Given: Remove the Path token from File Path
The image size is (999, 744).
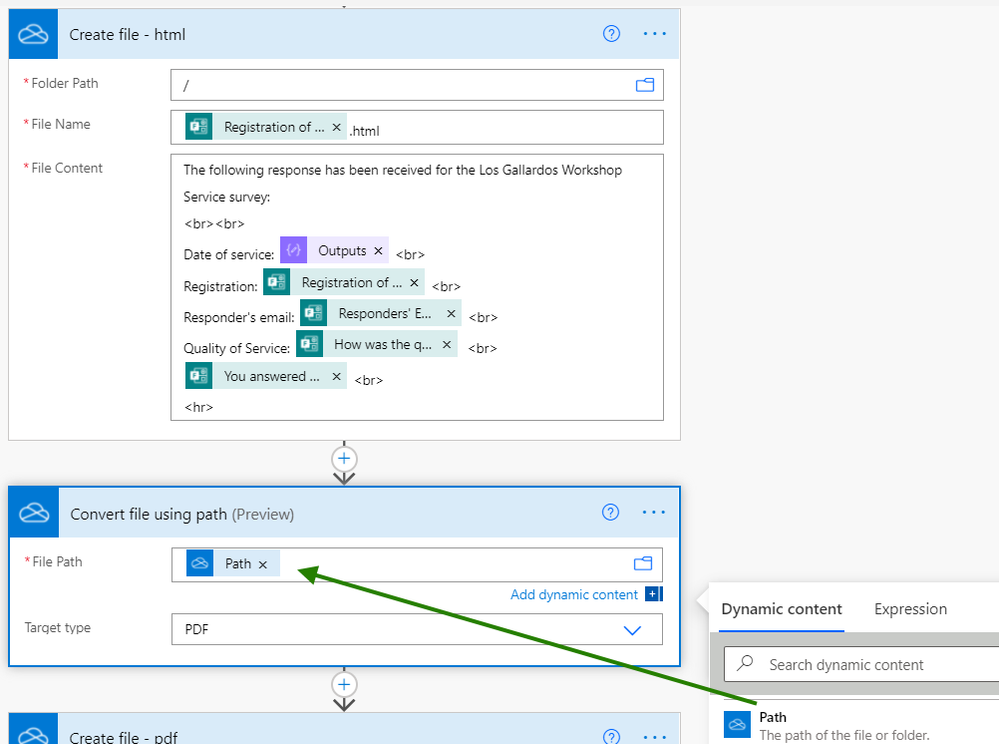Looking at the screenshot, I should [262, 564].
